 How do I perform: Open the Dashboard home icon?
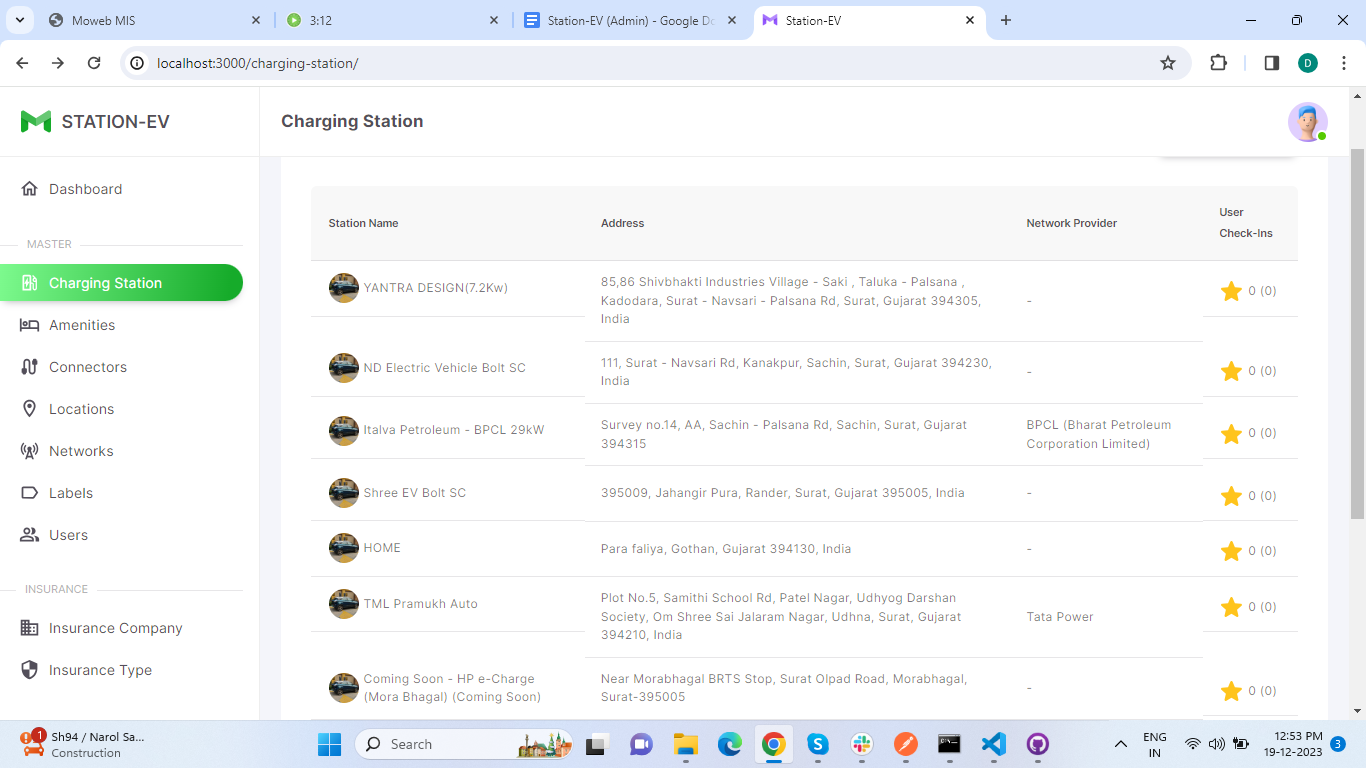pyautogui.click(x=29, y=189)
